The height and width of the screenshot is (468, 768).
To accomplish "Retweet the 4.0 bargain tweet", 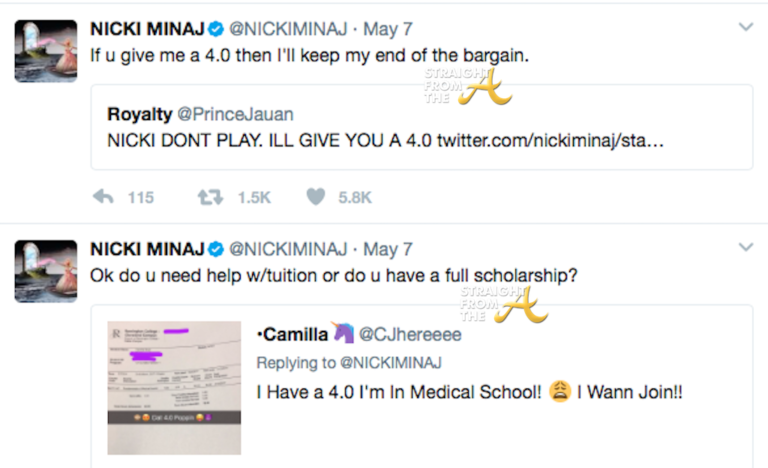I will pos(211,197).
